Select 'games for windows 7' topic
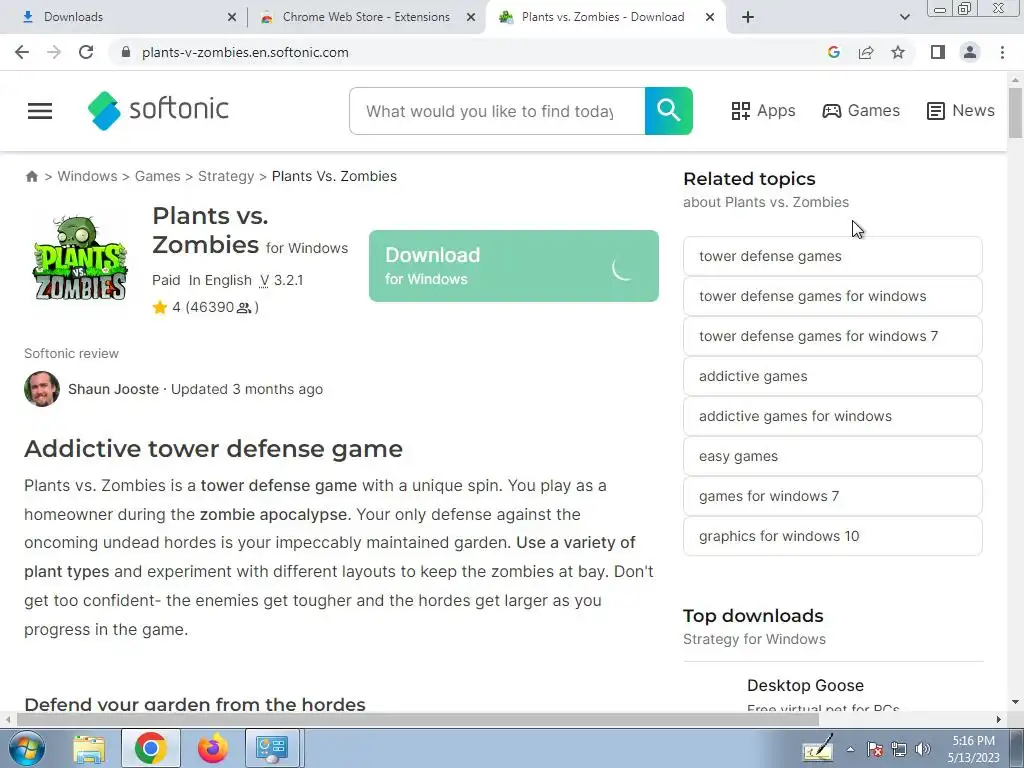 pos(833,496)
